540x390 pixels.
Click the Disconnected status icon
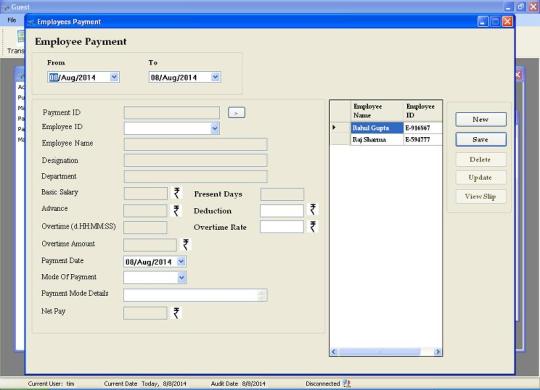click(x=346, y=383)
